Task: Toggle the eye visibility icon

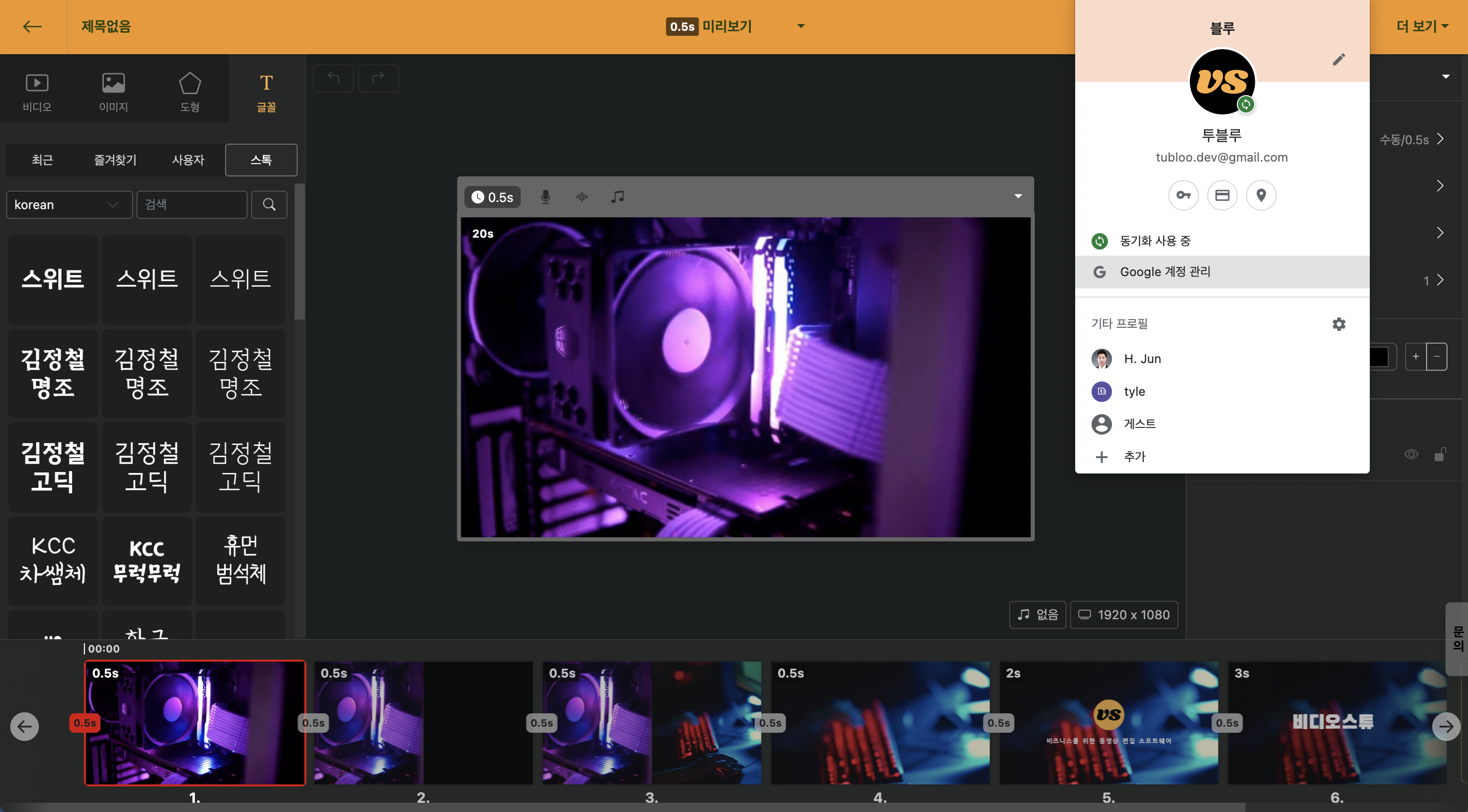Action: 1411,454
